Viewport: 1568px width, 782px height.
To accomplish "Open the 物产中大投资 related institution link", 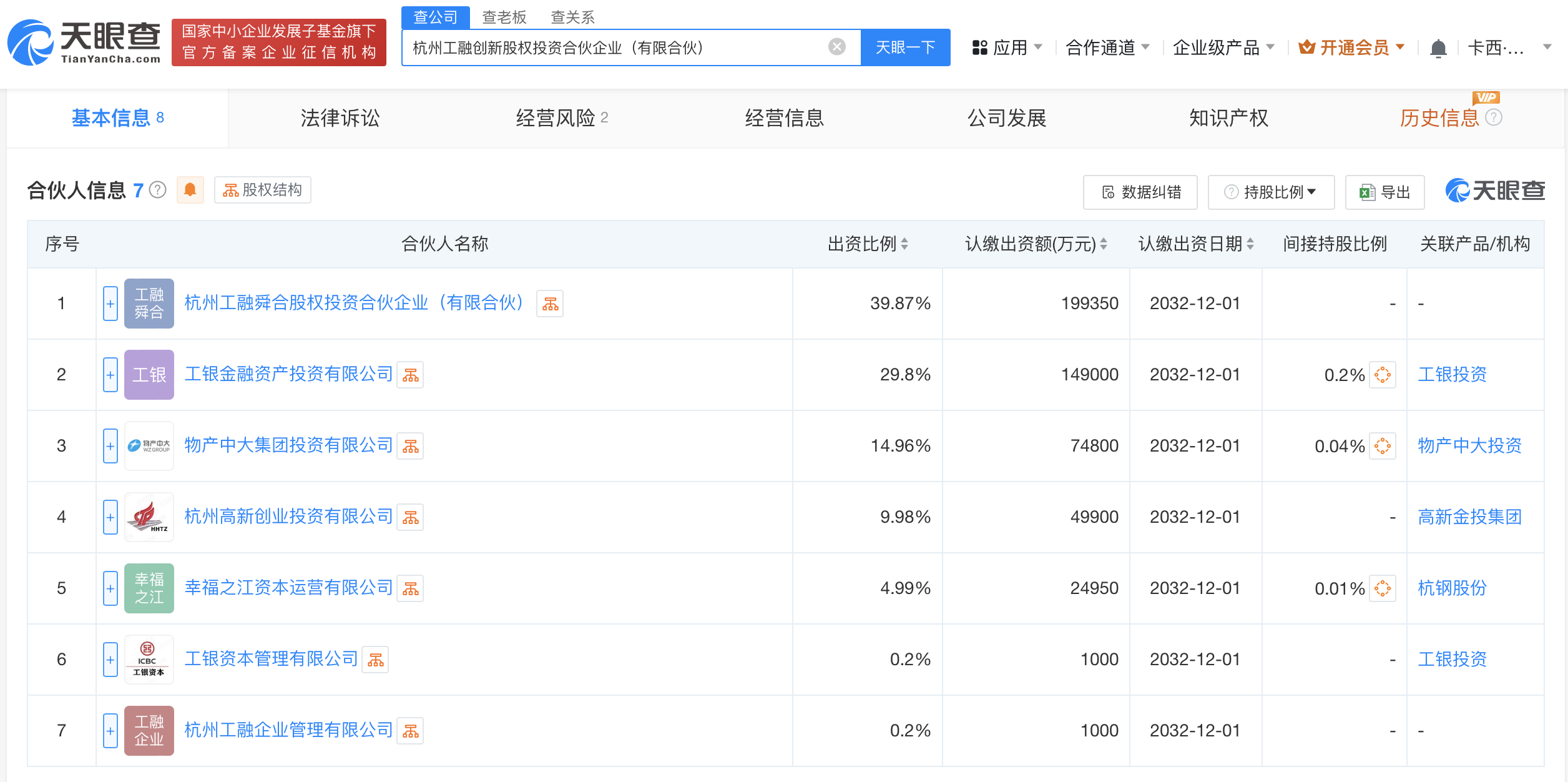I will (1470, 446).
